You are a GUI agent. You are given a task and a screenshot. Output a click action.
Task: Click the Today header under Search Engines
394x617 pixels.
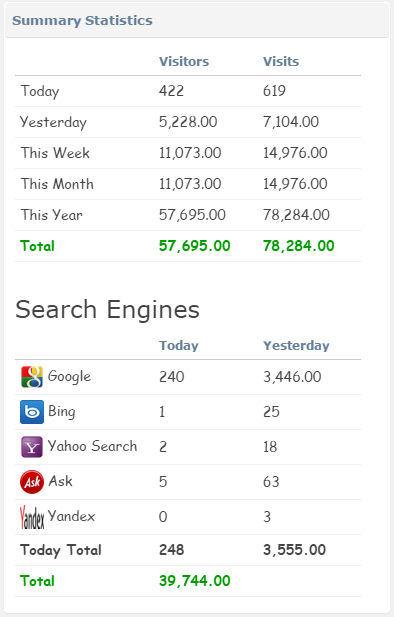tap(179, 345)
